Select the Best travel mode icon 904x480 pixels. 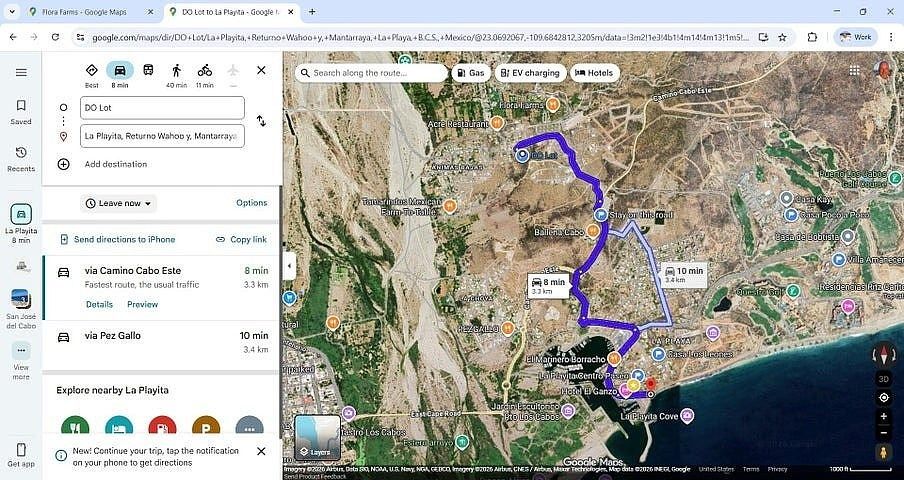[92, 70]
